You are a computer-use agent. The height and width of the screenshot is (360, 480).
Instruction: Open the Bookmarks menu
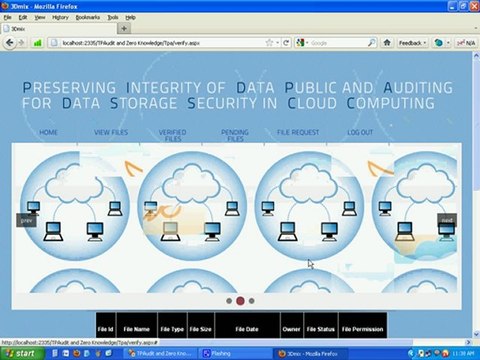[88, 17]
